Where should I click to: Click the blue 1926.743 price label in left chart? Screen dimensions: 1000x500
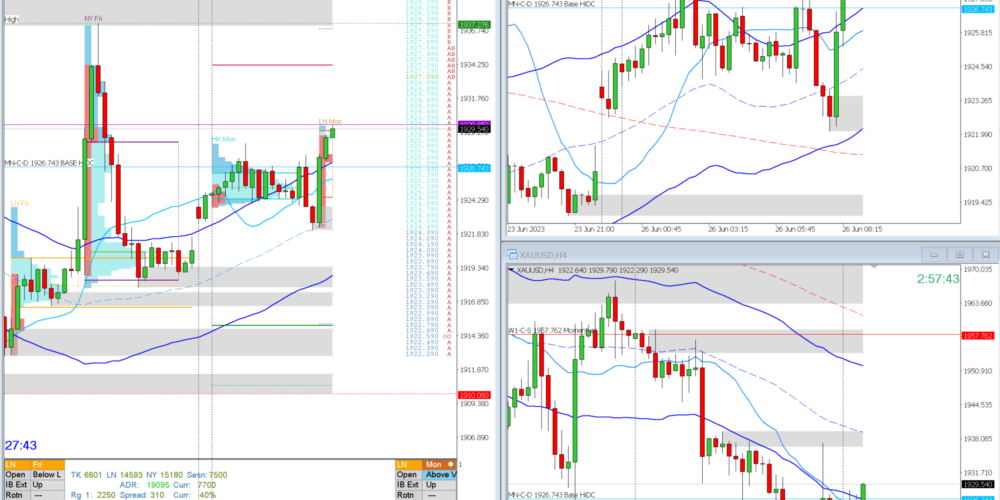click(473, 168)
